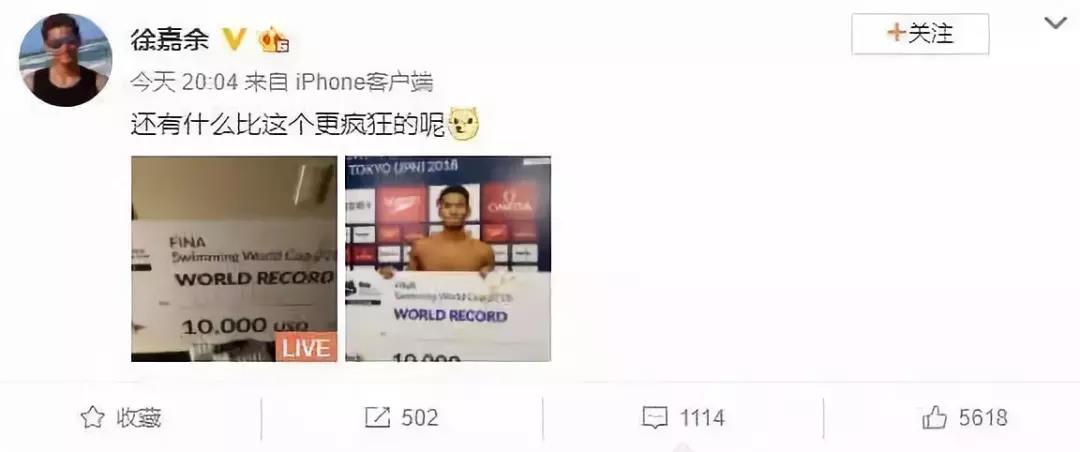Click the yellow verified V badge
This screenshot has width=1080, height=452.
234,40
